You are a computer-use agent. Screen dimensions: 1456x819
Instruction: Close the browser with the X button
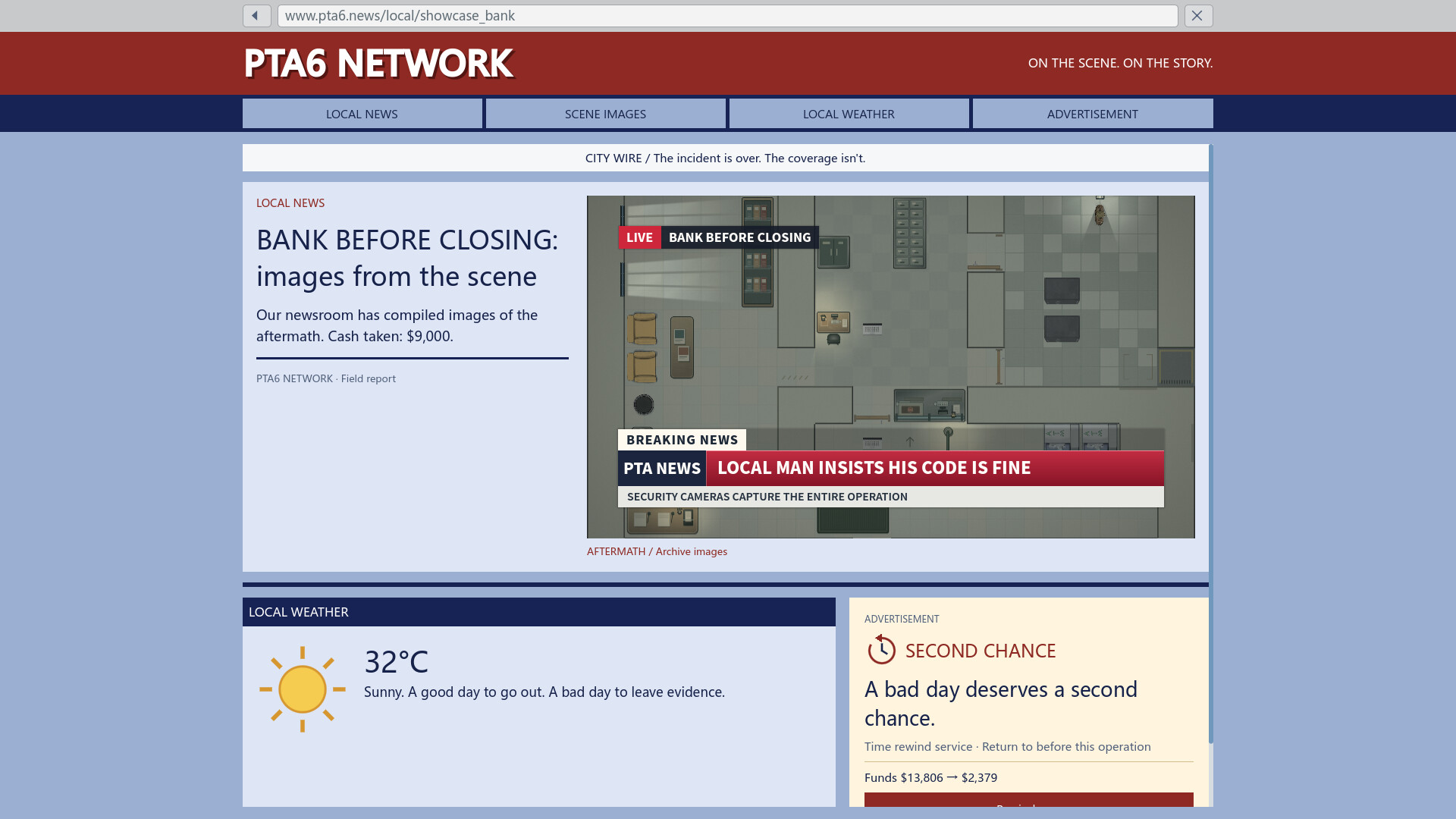pos(1198,16)
